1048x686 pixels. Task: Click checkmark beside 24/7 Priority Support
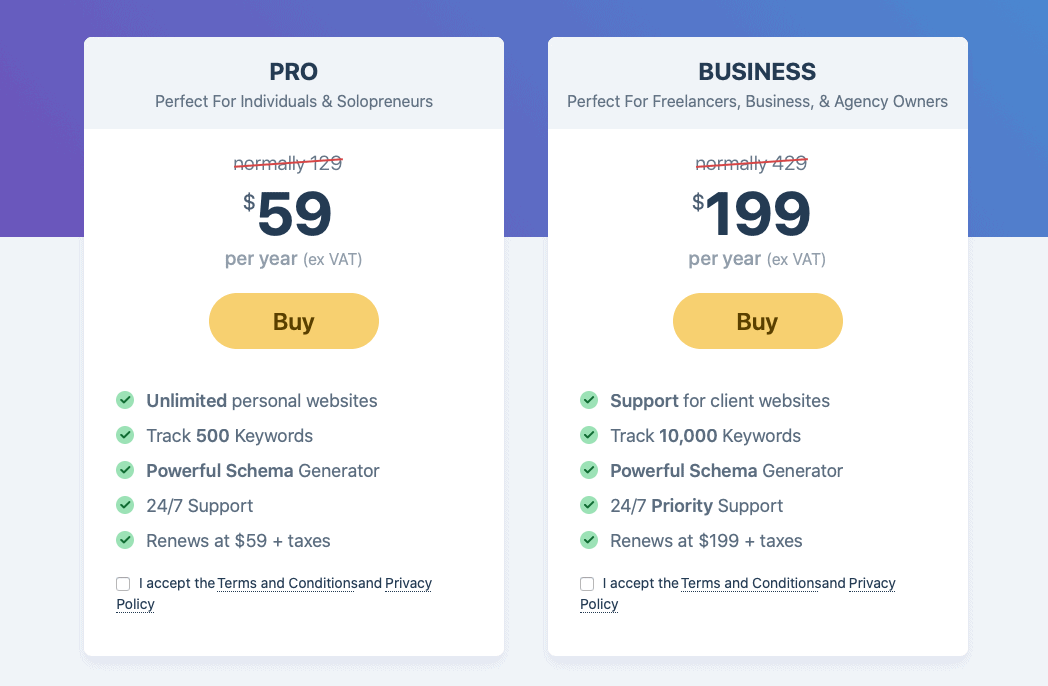click(589, 505)
